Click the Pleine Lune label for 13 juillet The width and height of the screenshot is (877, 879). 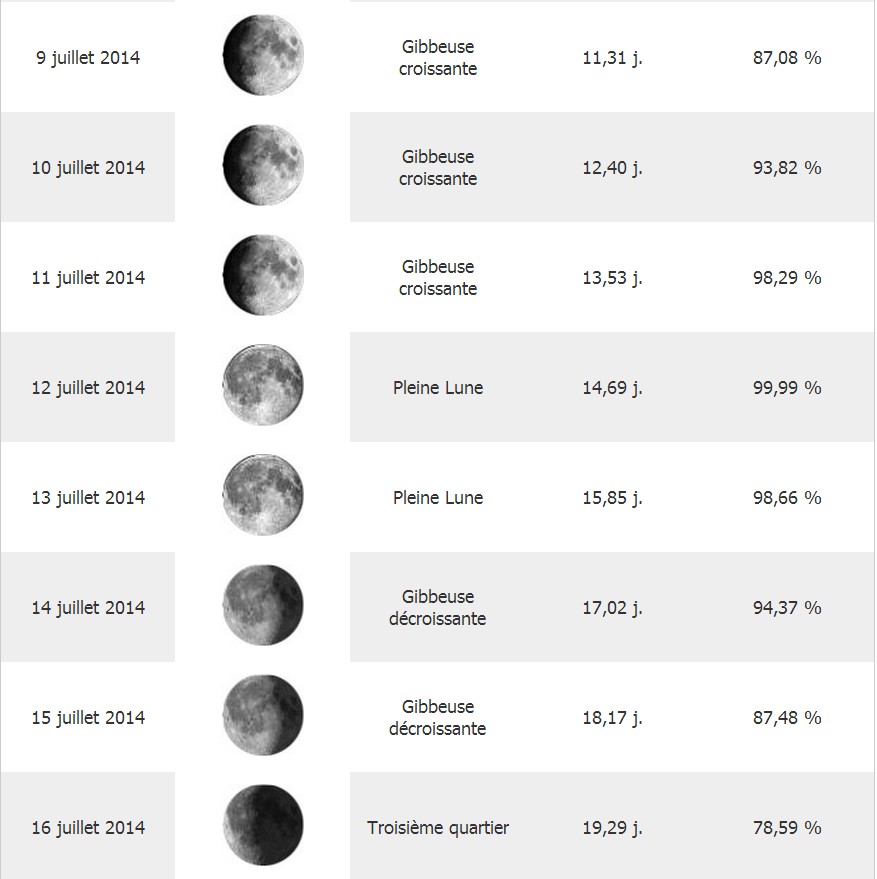(438, 497)
